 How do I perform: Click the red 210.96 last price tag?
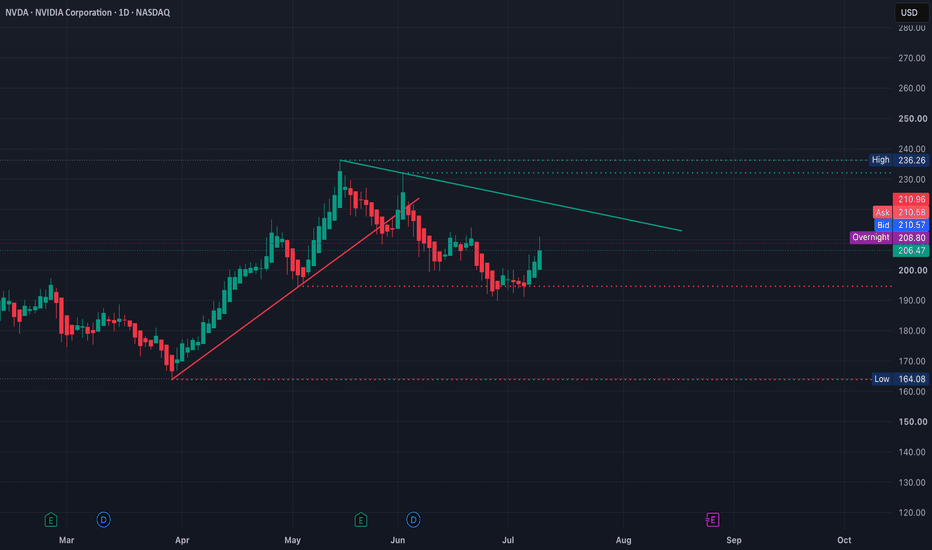(x=911, y=199)
